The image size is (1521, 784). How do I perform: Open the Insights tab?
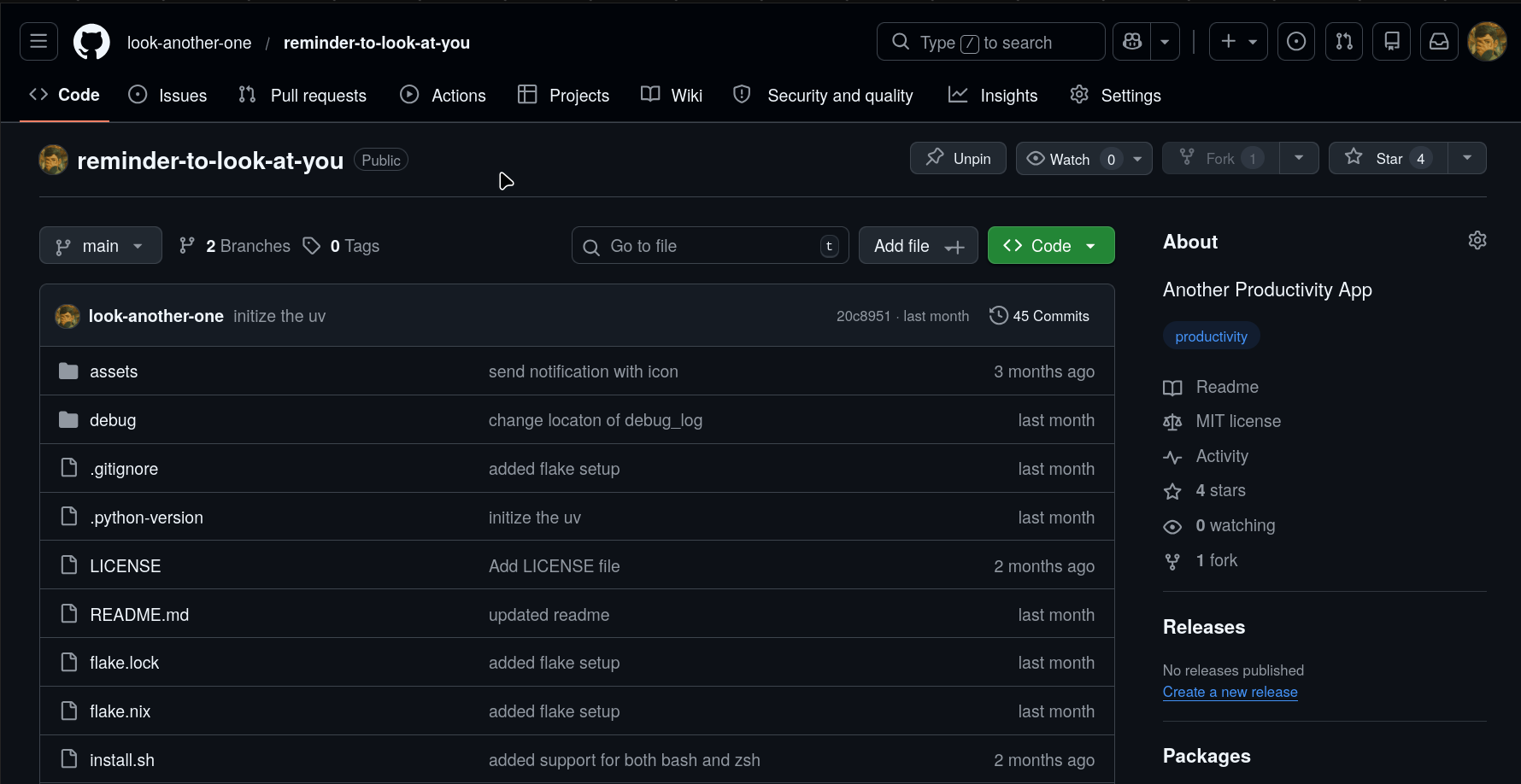(993, 96)
